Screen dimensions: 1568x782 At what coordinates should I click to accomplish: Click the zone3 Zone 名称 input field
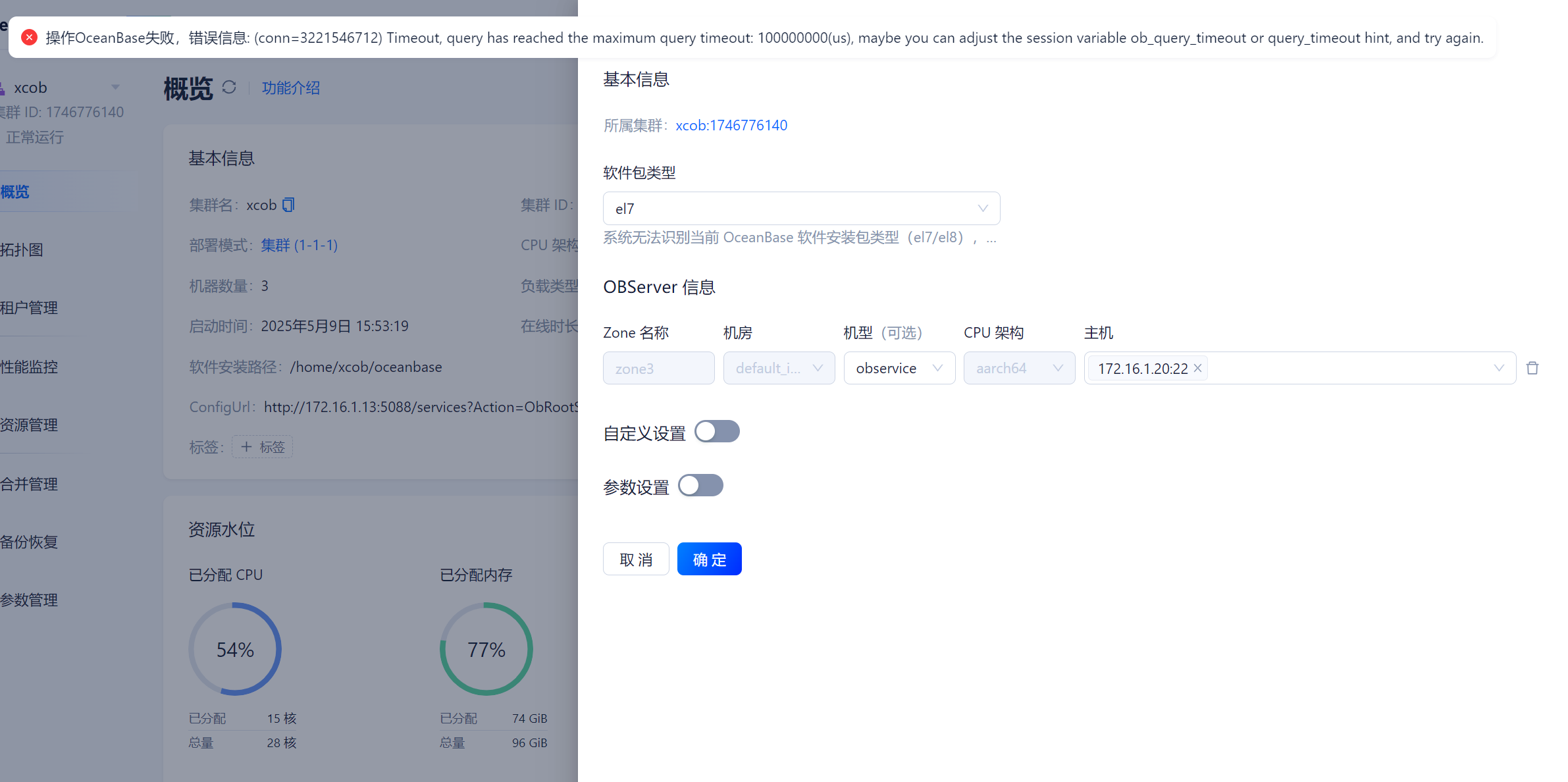658,368
